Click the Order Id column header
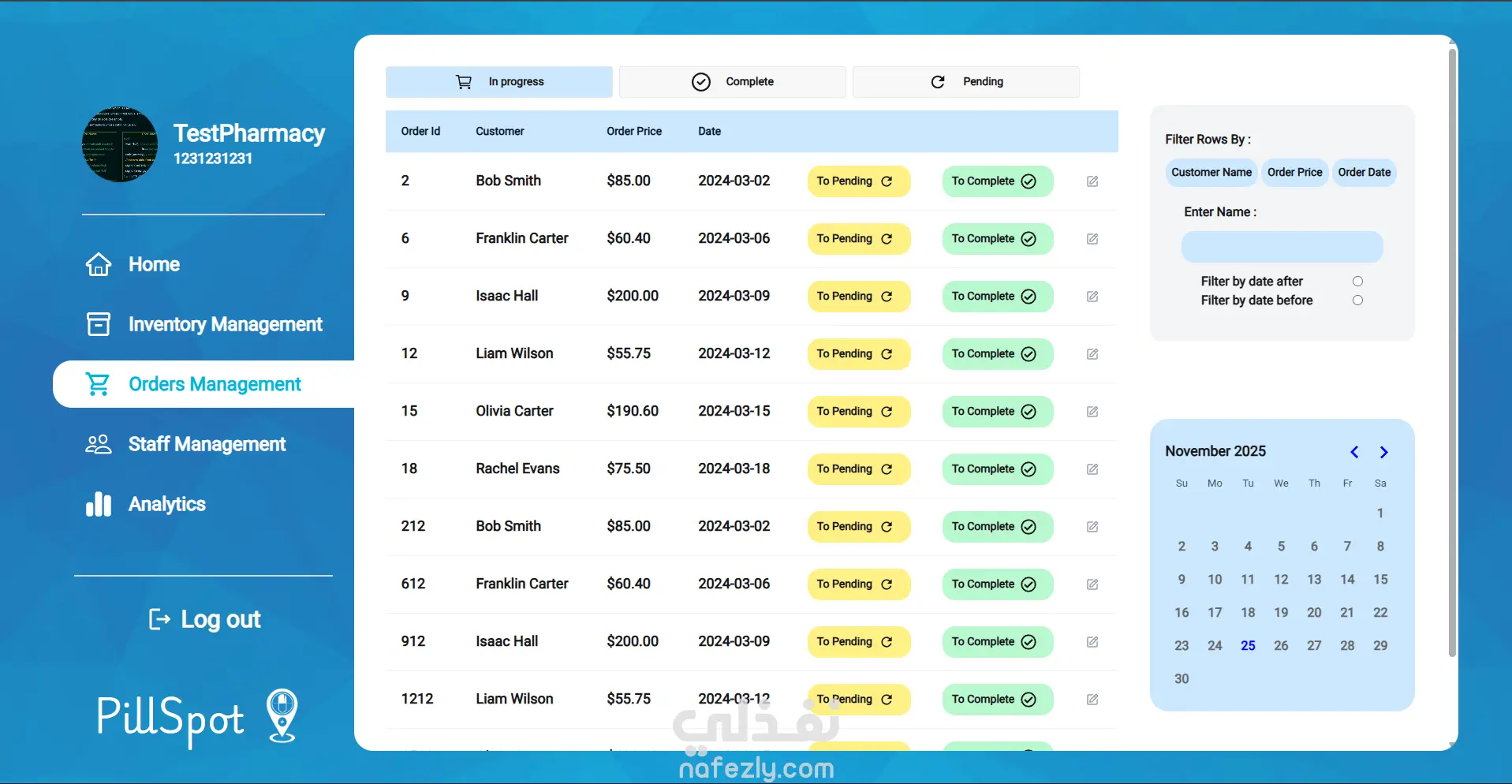 (x=420, y=132)
